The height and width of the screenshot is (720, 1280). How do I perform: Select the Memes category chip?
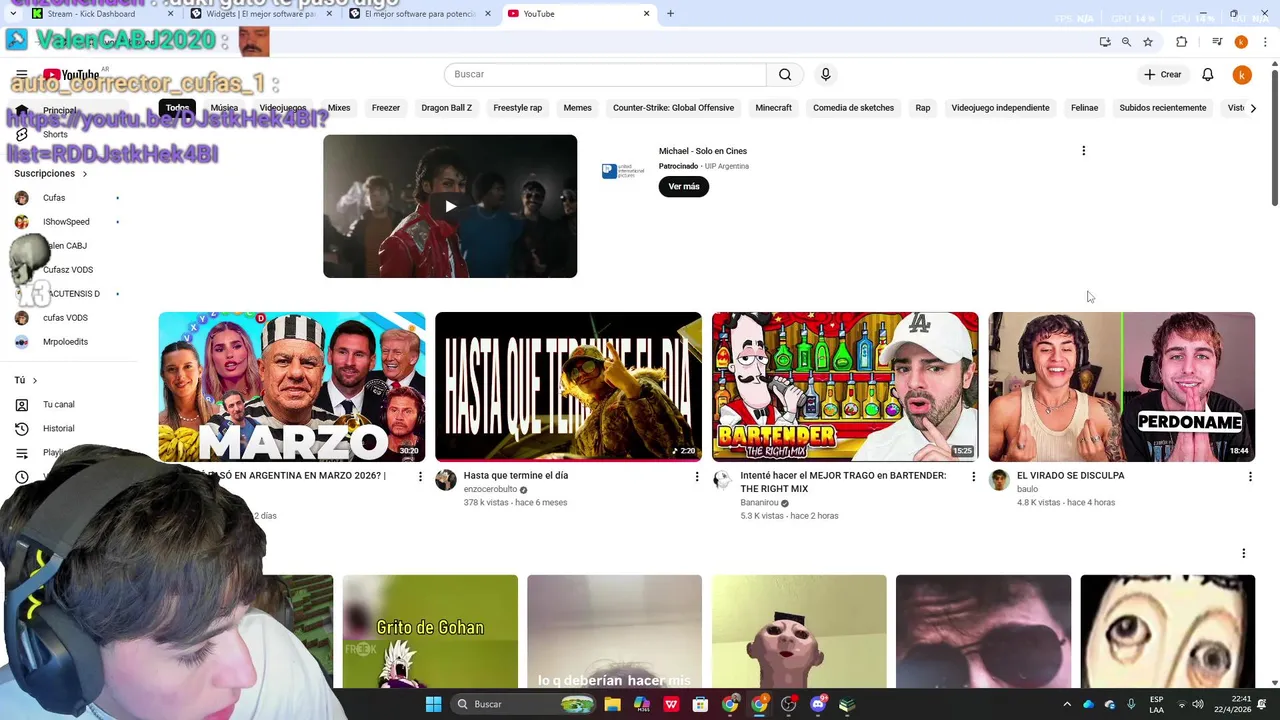pos(577,108)
